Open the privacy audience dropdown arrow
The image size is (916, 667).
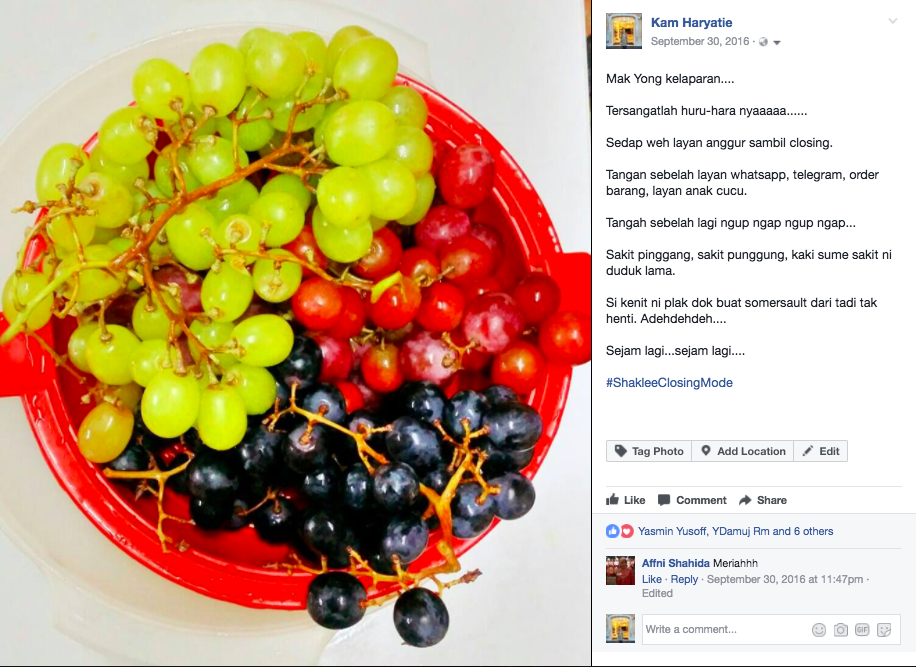777,43
